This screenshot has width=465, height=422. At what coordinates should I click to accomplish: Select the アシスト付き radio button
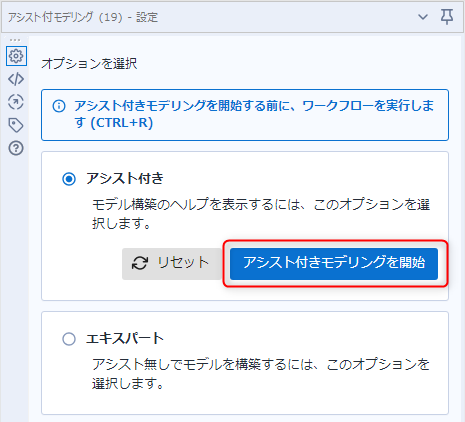pyautogui.click(x=69, y=179)
